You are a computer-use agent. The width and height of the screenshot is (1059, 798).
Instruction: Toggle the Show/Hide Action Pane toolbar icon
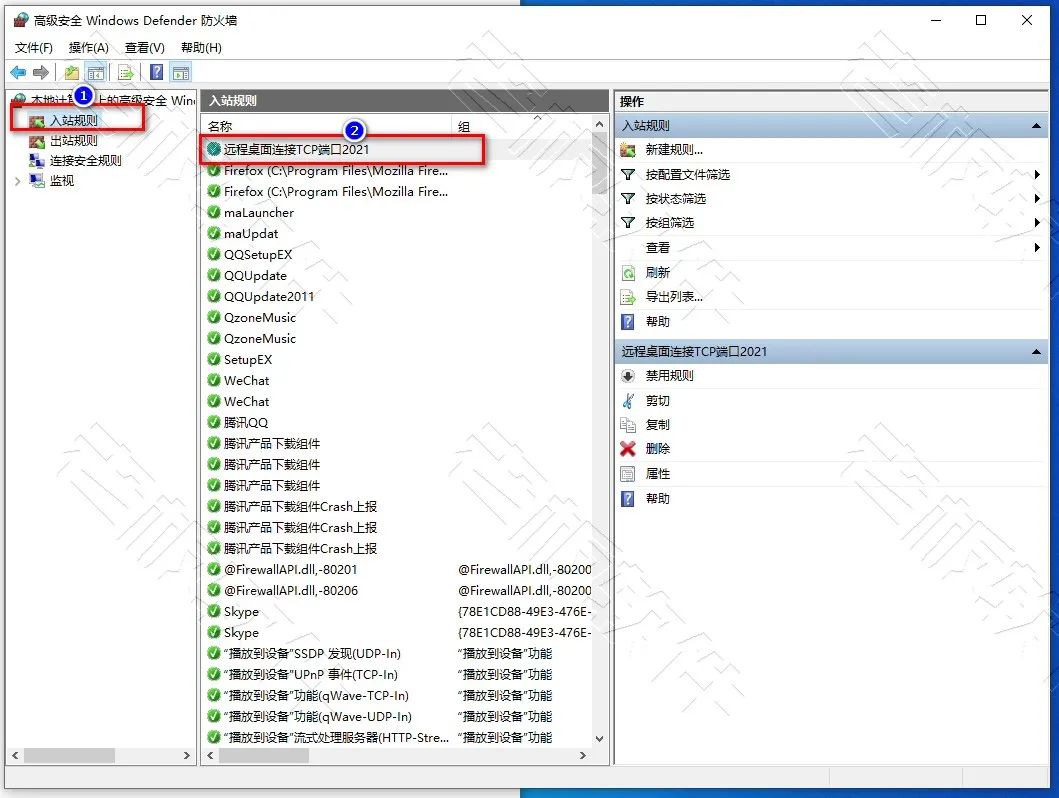click(180, 72)
